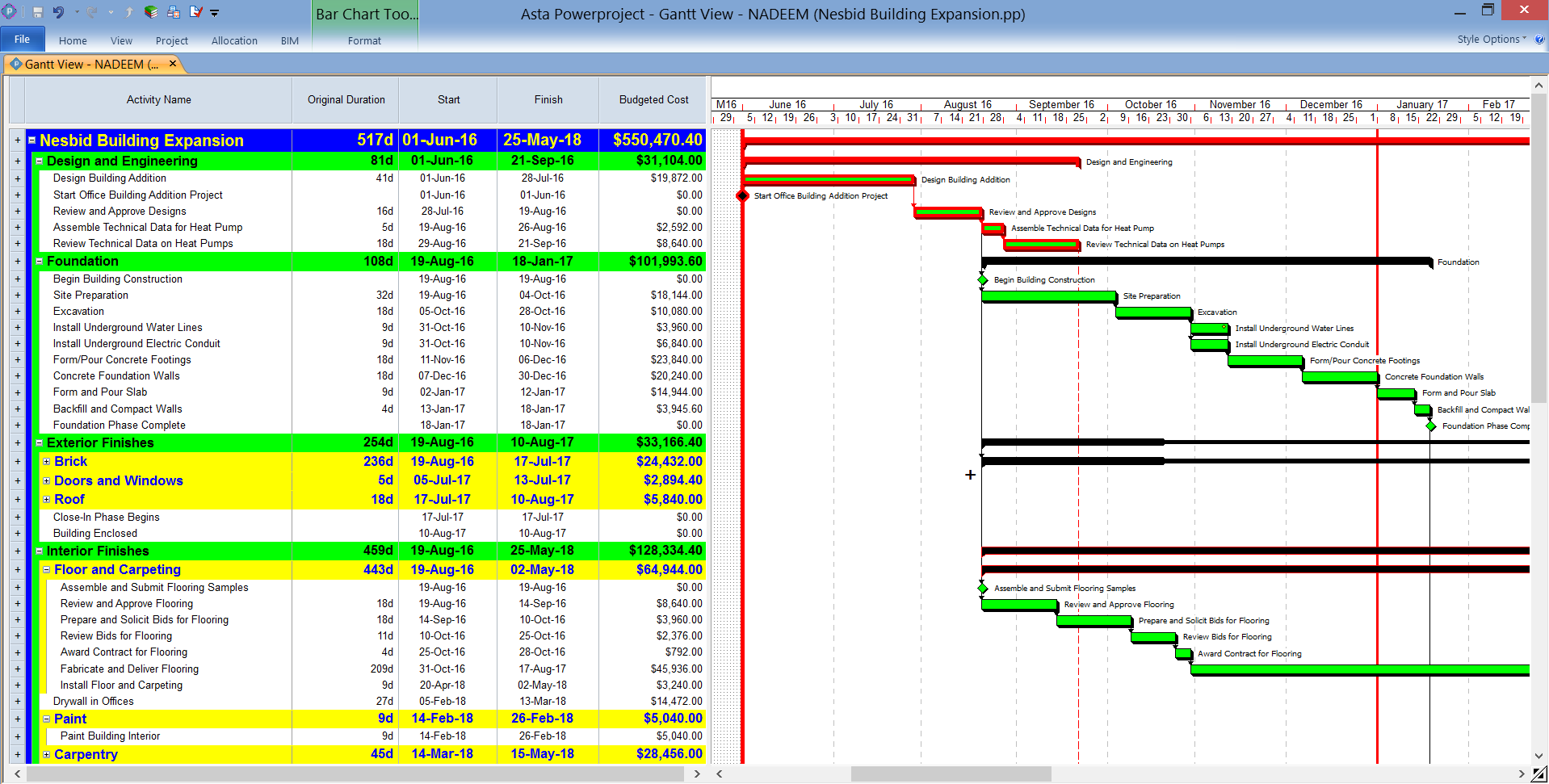Collapse the Nesbid Building Expansion summary
This screenshot has height=784, width=1549.
pos(32,140)
